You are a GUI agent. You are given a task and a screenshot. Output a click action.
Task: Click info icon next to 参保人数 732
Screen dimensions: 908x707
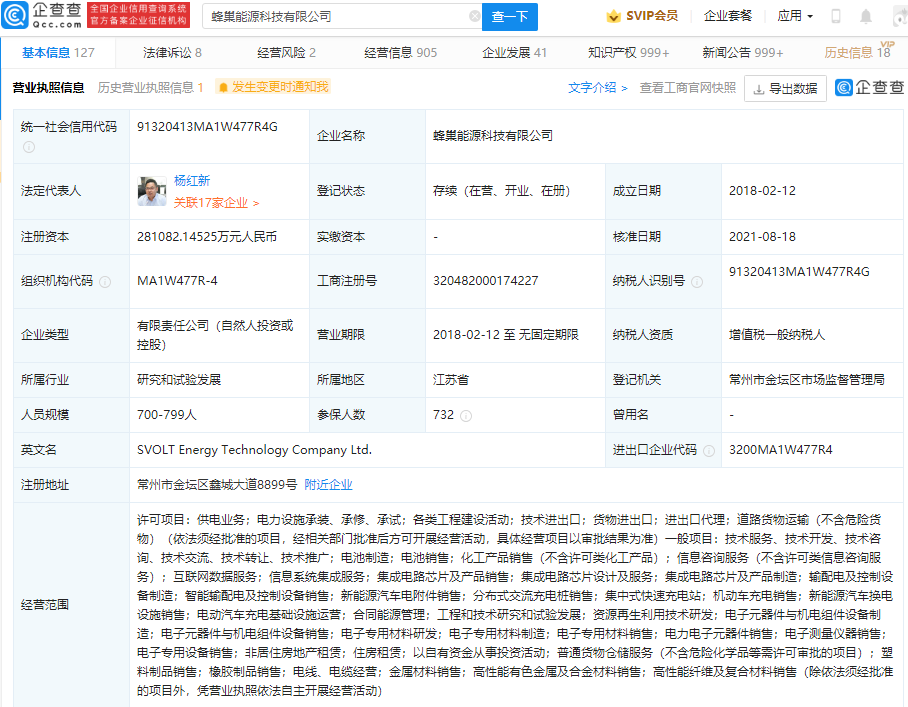click(x=466, y=416)
